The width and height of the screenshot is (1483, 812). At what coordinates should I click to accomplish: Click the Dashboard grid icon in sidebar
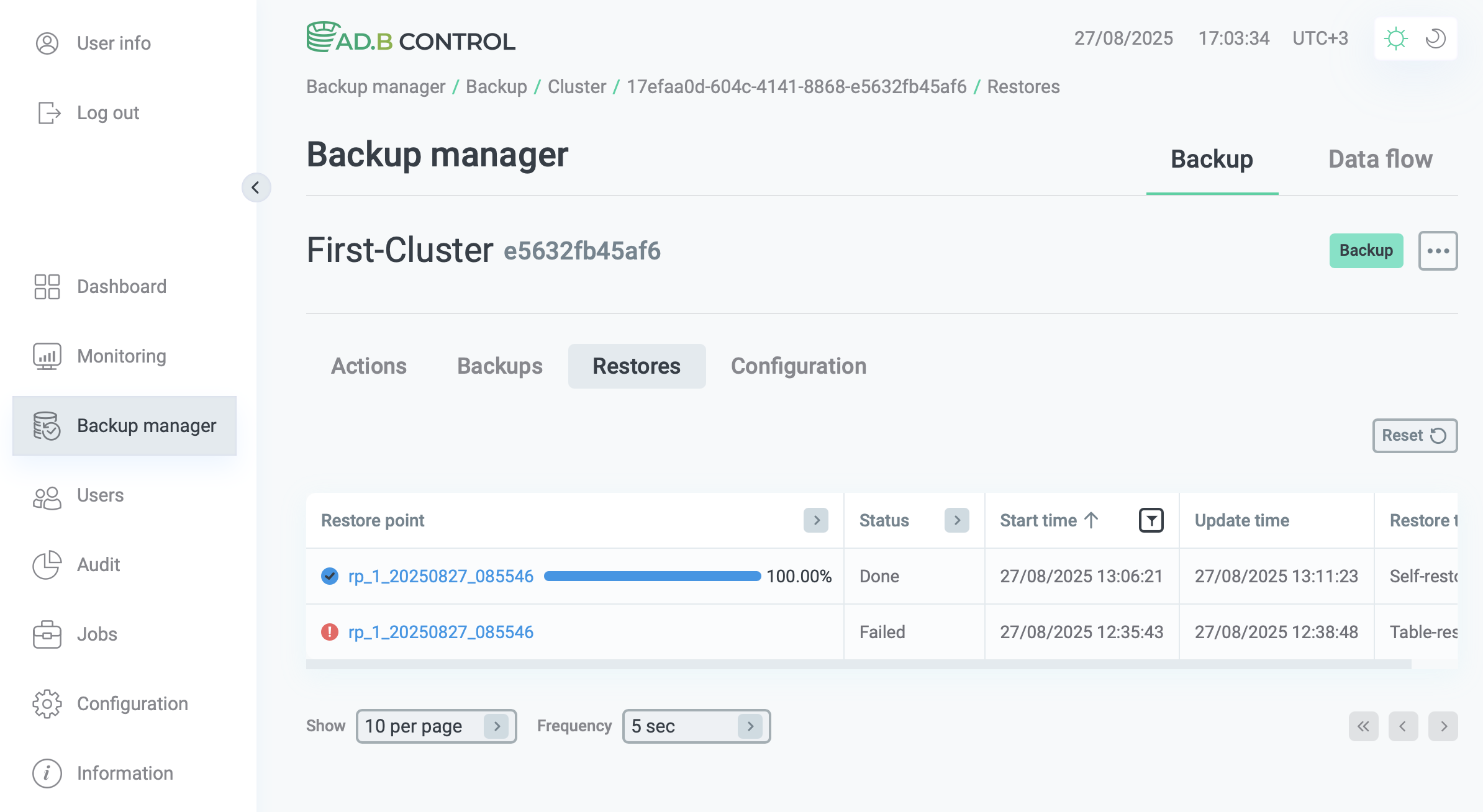point(47,287)
